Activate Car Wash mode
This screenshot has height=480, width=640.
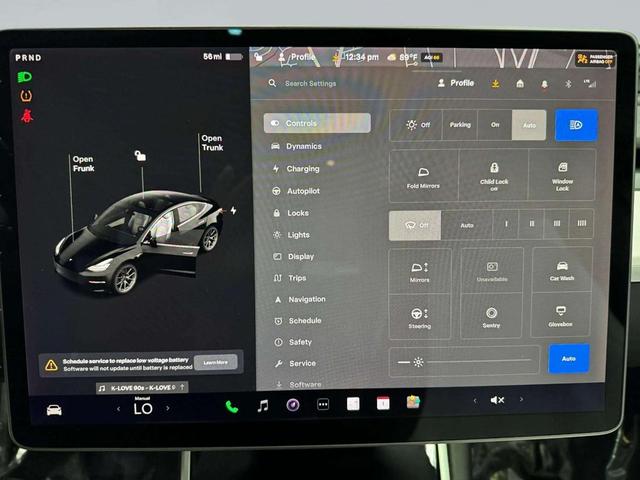pyautogui.click(x=562, y=270)
